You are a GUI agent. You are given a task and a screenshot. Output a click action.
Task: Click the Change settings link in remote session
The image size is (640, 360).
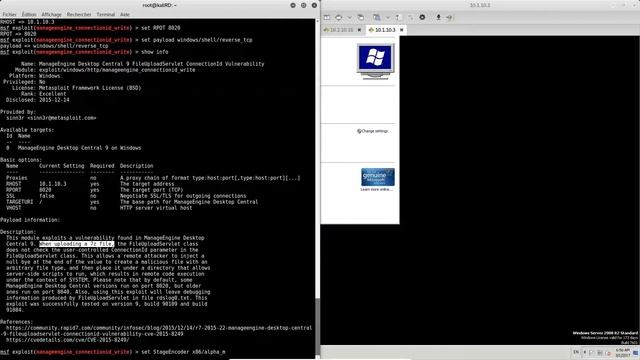372,131
